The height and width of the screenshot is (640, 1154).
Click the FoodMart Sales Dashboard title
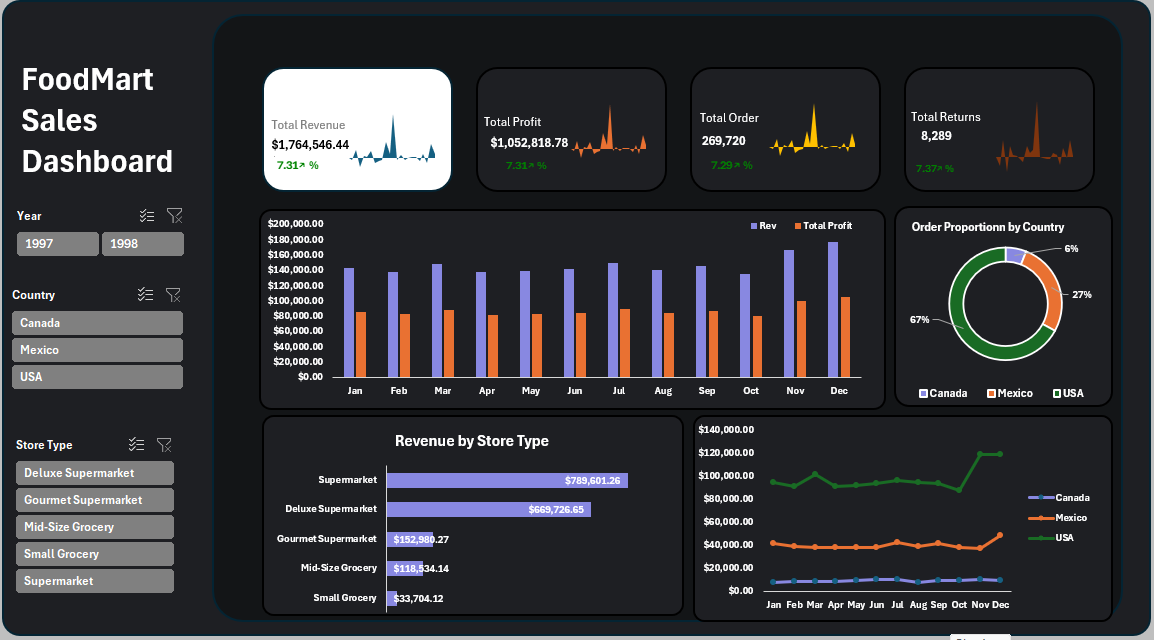(x=96, y=121)
